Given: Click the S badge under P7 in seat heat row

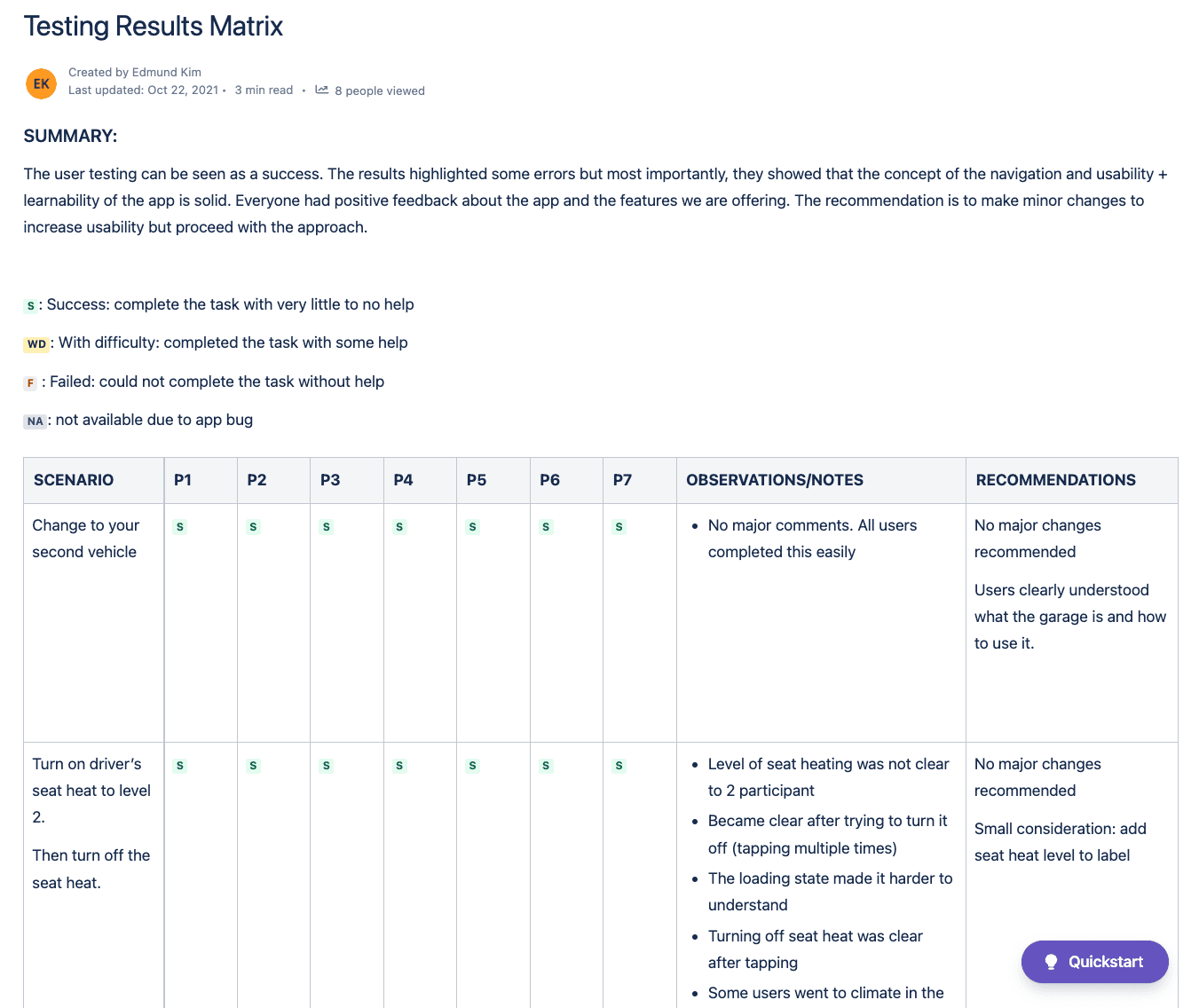Looking at the screenshot, I should (619, 765).
